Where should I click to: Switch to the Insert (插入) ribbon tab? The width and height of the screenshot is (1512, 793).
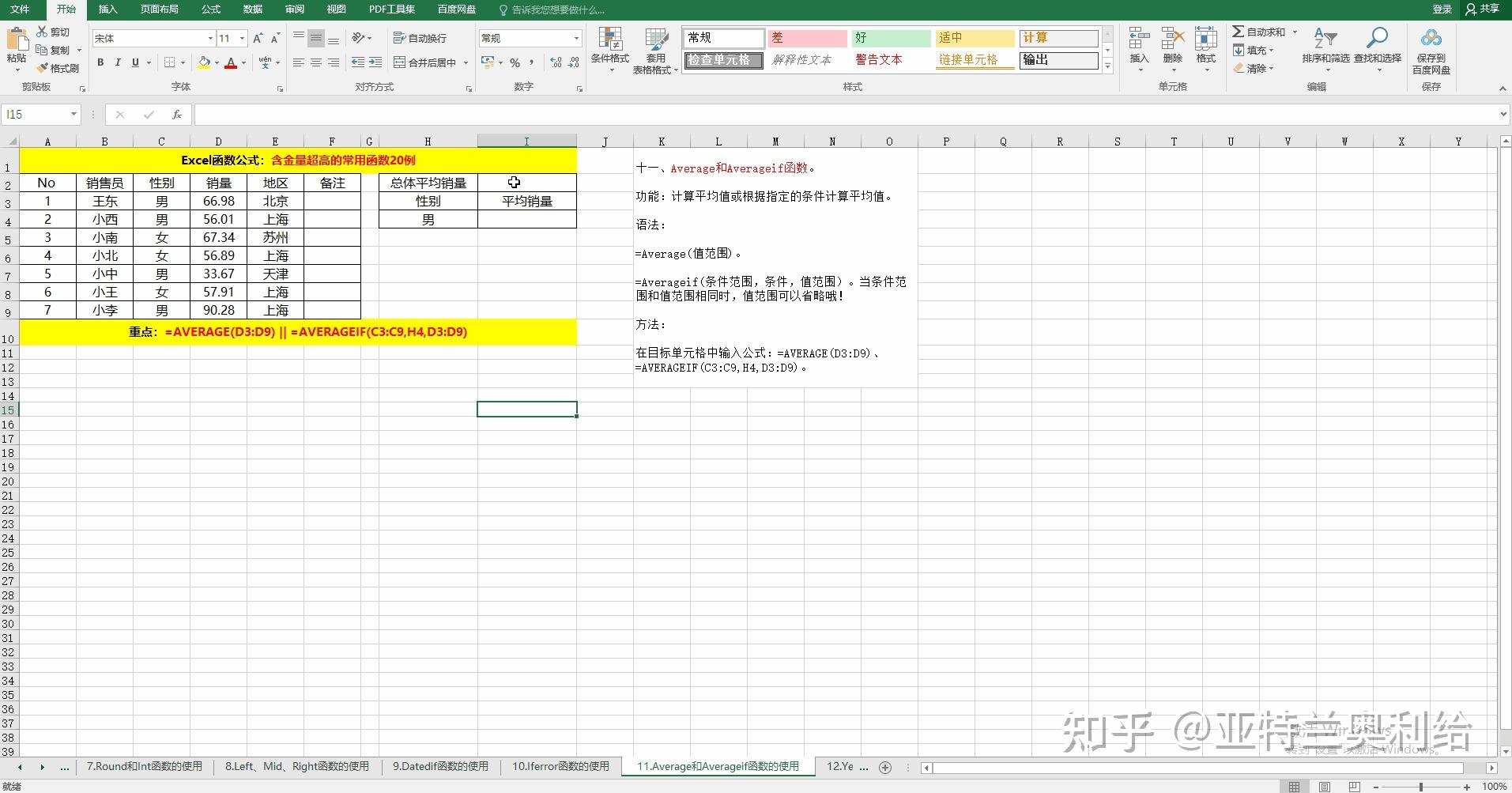point(107,9)
